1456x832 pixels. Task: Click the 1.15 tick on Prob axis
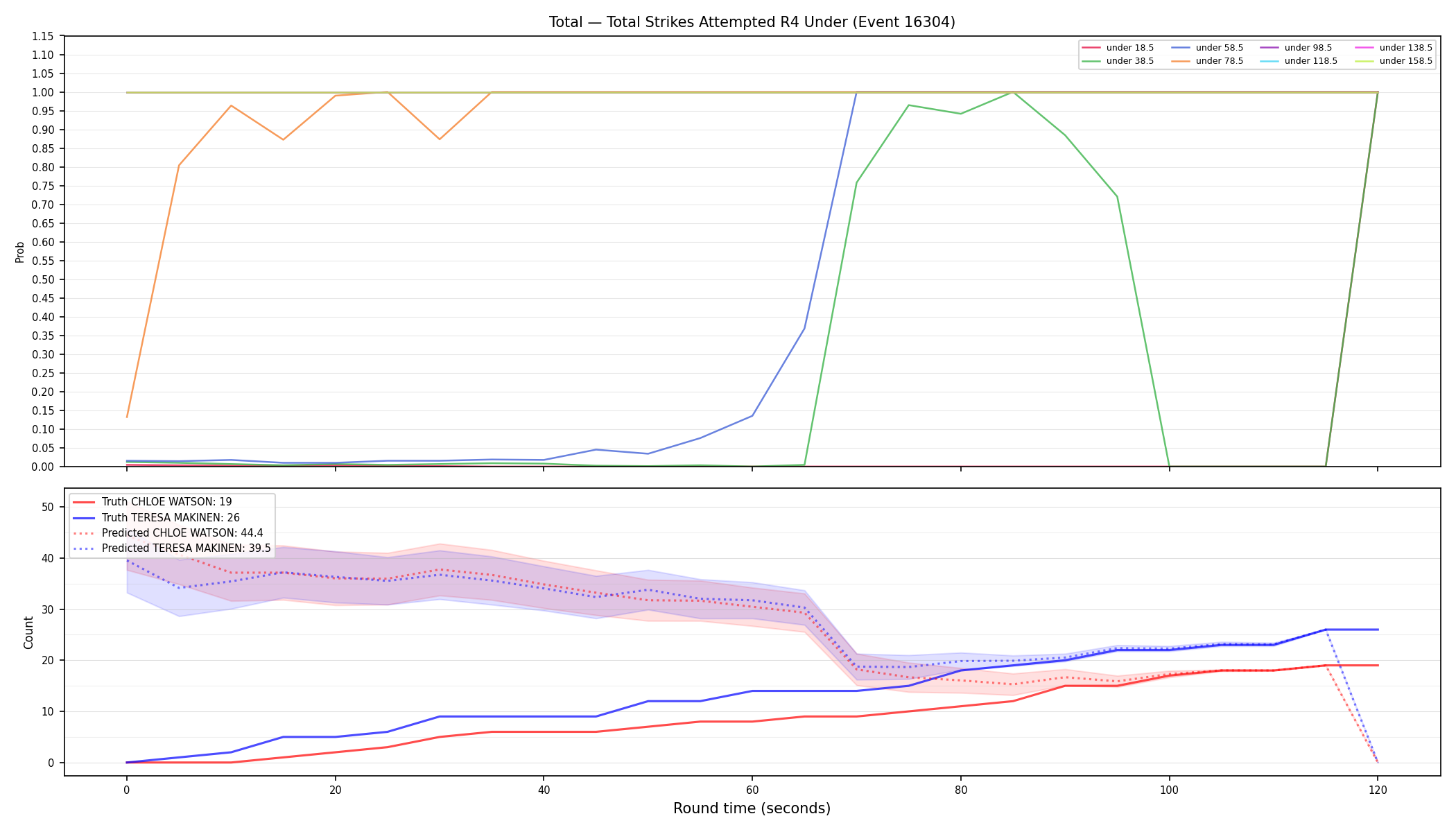(x=43, y=36)
